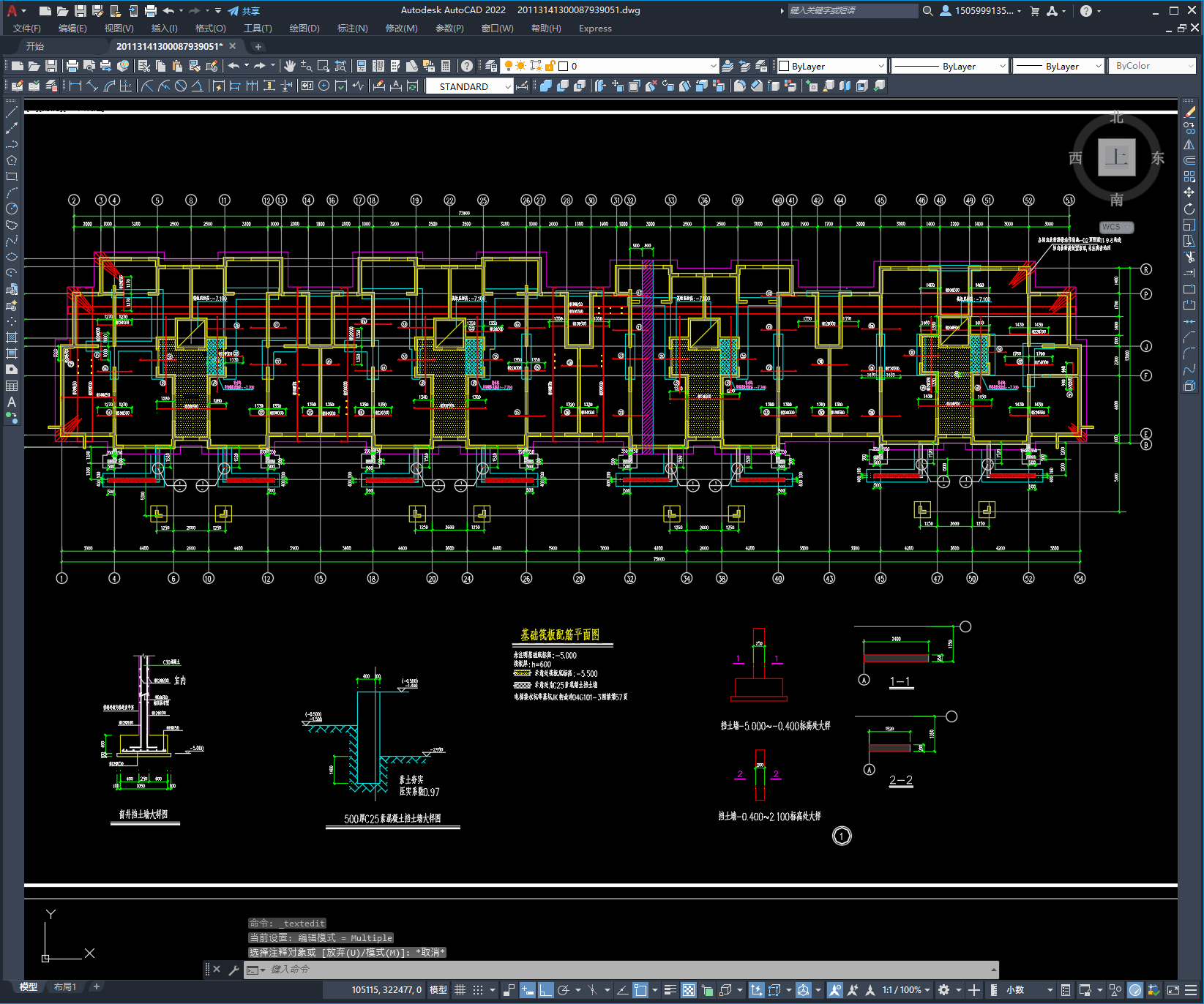Select the Angular dimension tool

click(x=198, y=86)
